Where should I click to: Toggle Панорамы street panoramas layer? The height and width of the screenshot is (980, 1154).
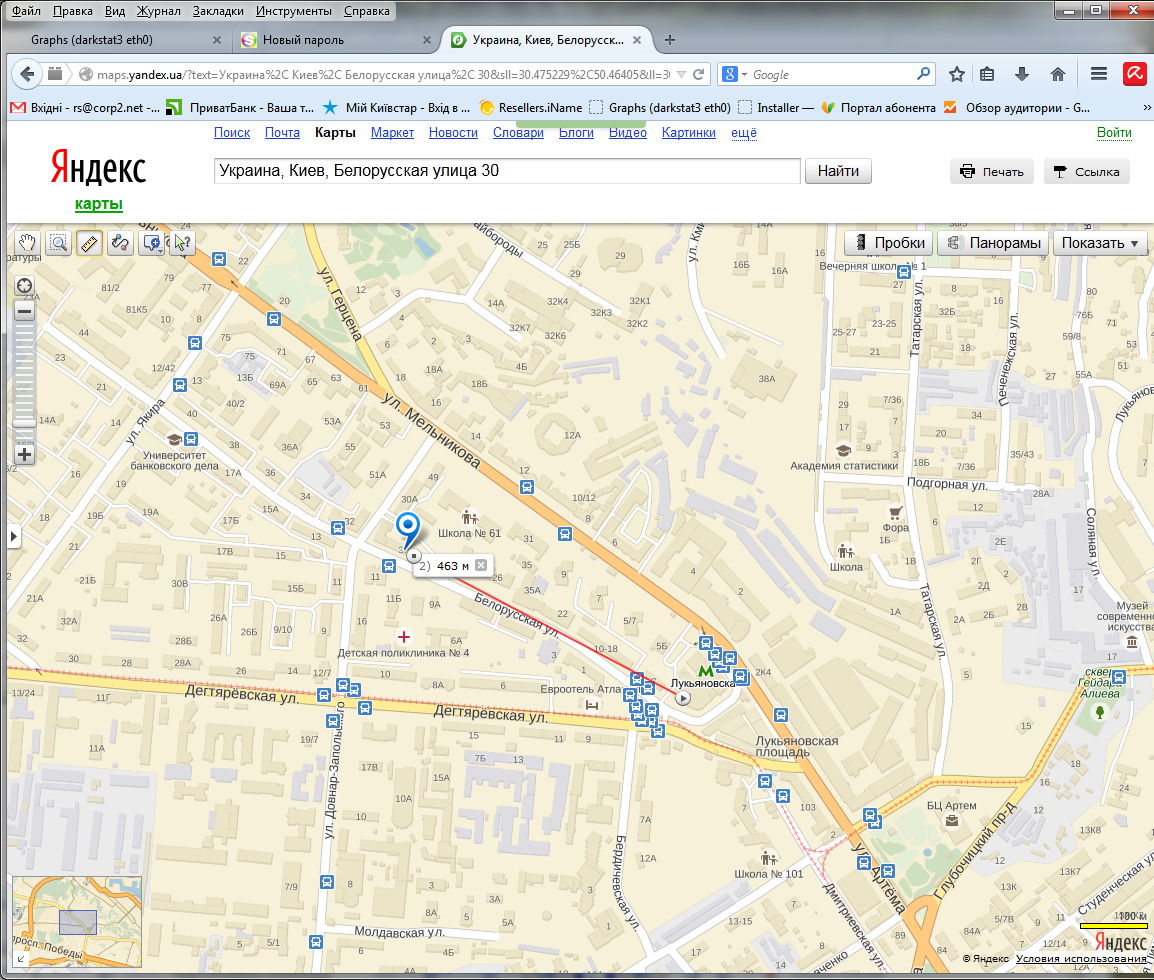pyautogui.click(x=993, y=243)
